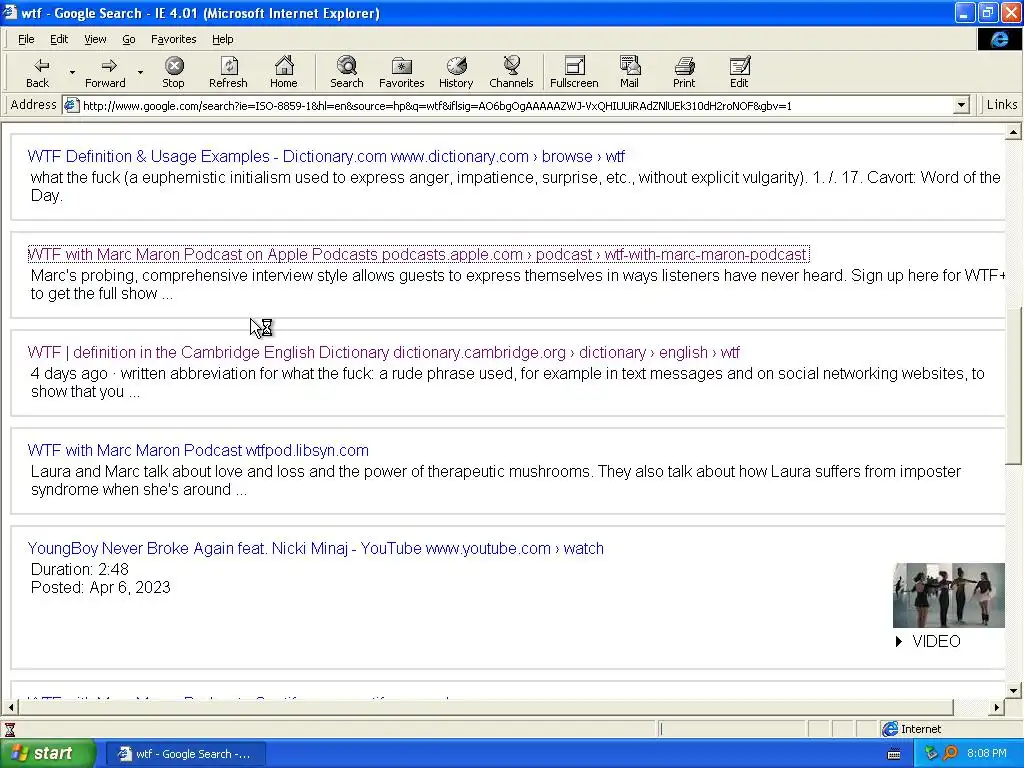Click the Windows start button
Screen dimensions: 1024x768
tap(48, 754)
